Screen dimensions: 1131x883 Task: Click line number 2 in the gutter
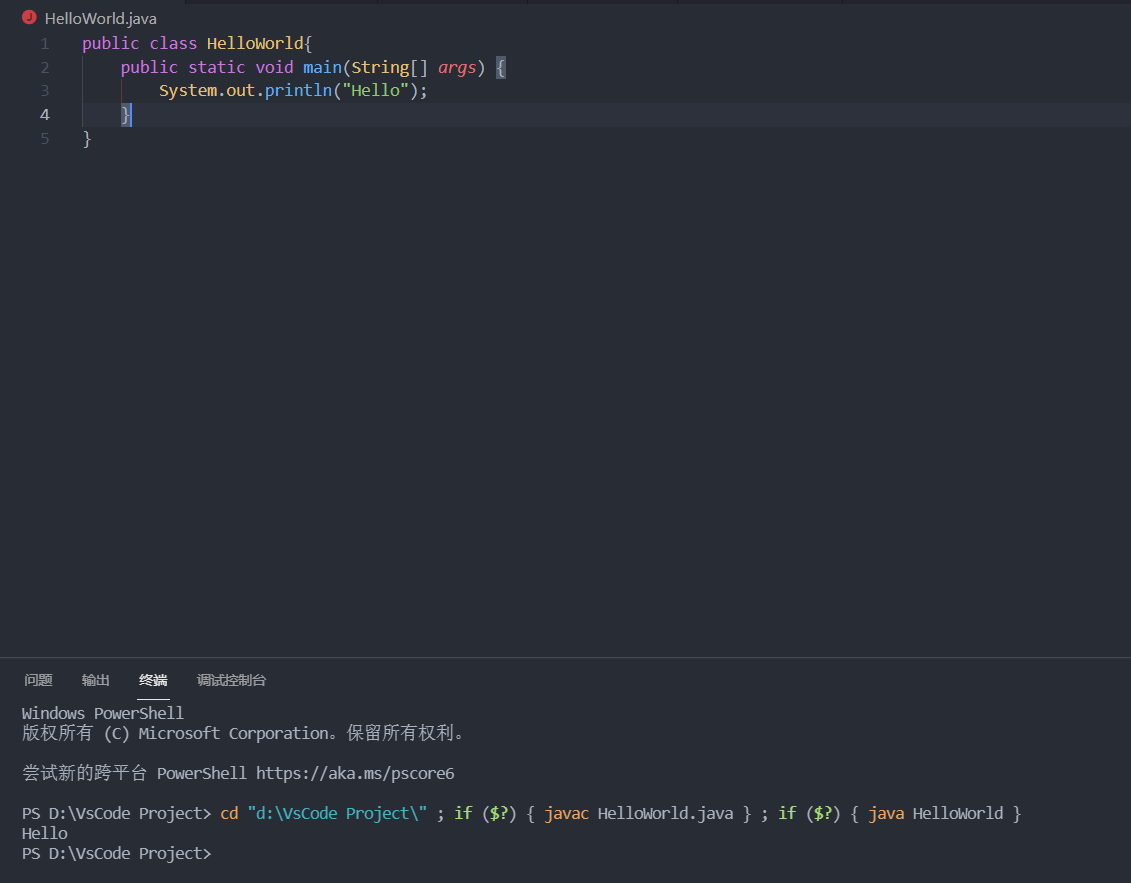pyautogui.click(x=45, y=68)
